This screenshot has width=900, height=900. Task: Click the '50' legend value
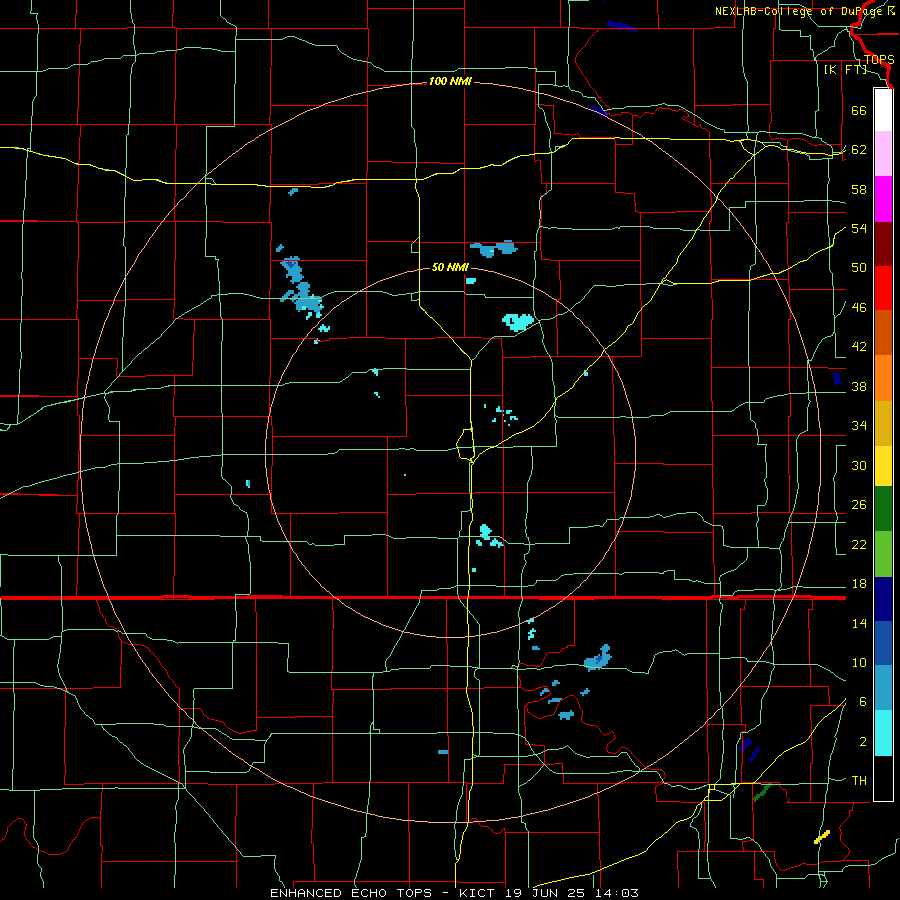tap(859, 268)
